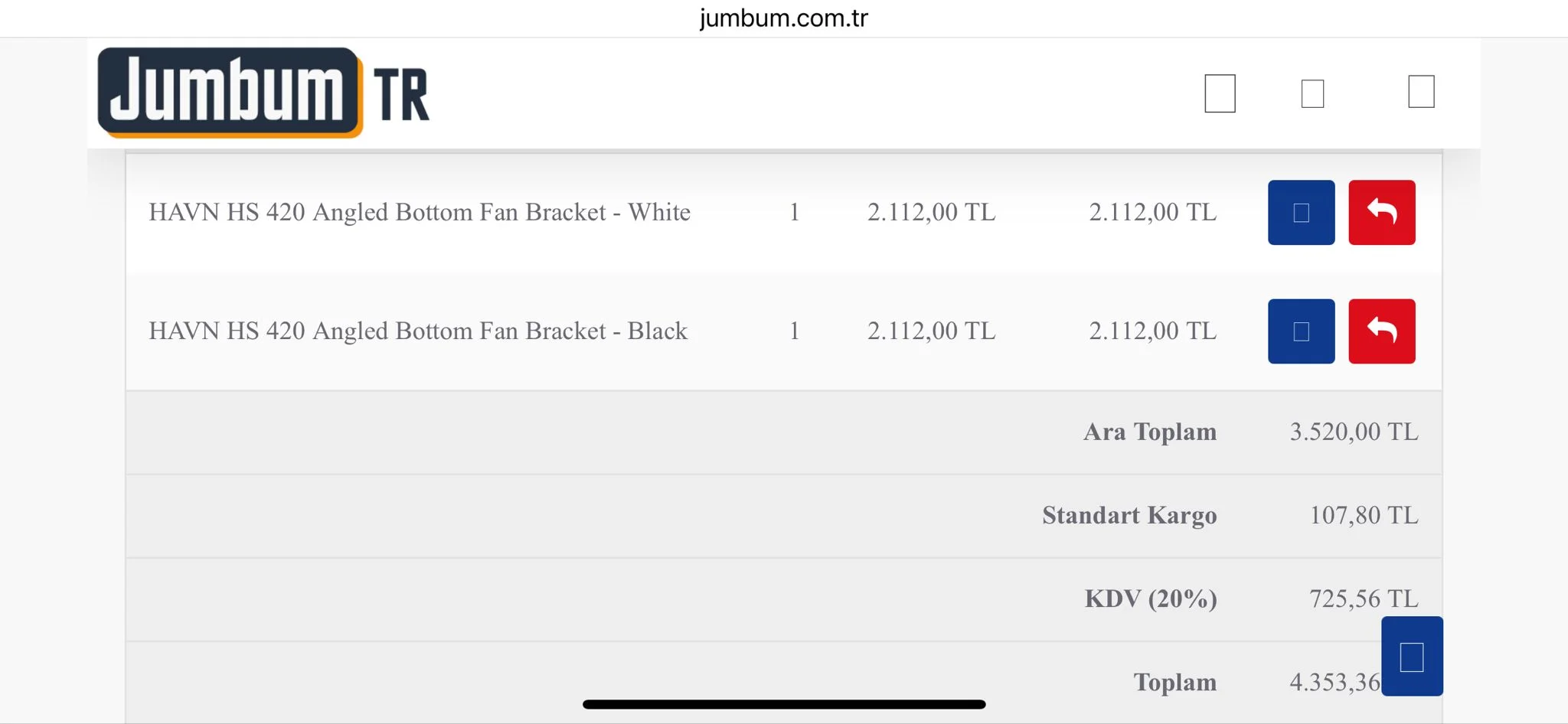Click quantity 1 in the White bracket row
Screen dimensions: 1568x724
click(x=795, y=212)
